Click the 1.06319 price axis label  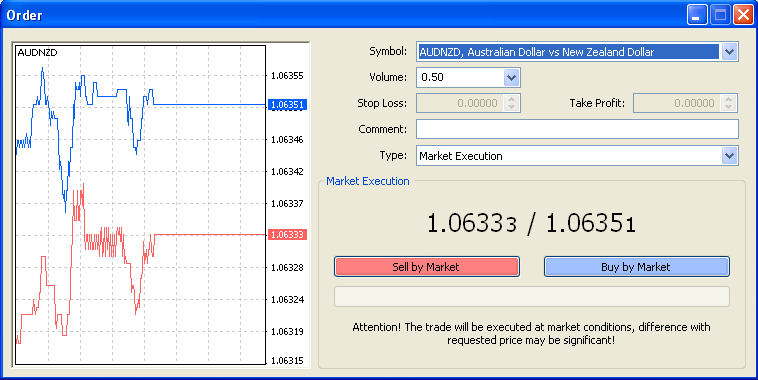(x=287, y=332)
